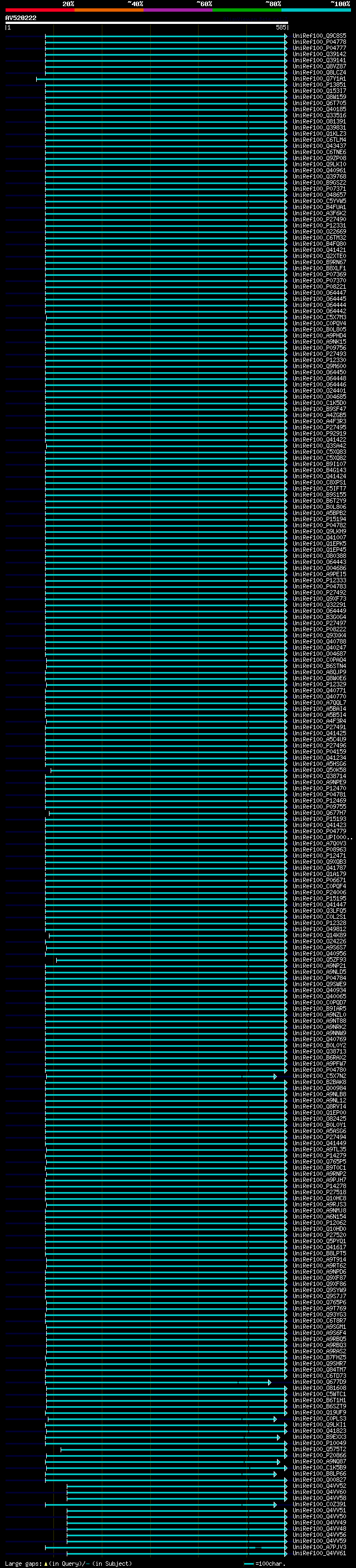The height and width of the screenshot is (1568, 356).
Task: Open the UniRef100_Q9C8S5 hit label
Action: coord(319,36)
